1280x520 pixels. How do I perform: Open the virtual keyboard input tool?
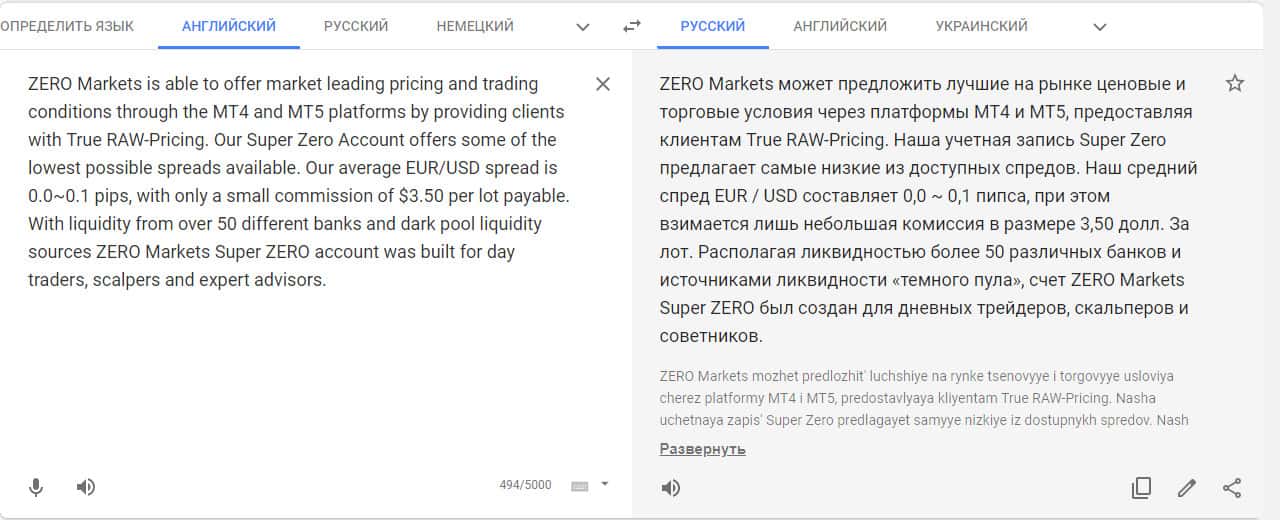[x=580, y=486]
